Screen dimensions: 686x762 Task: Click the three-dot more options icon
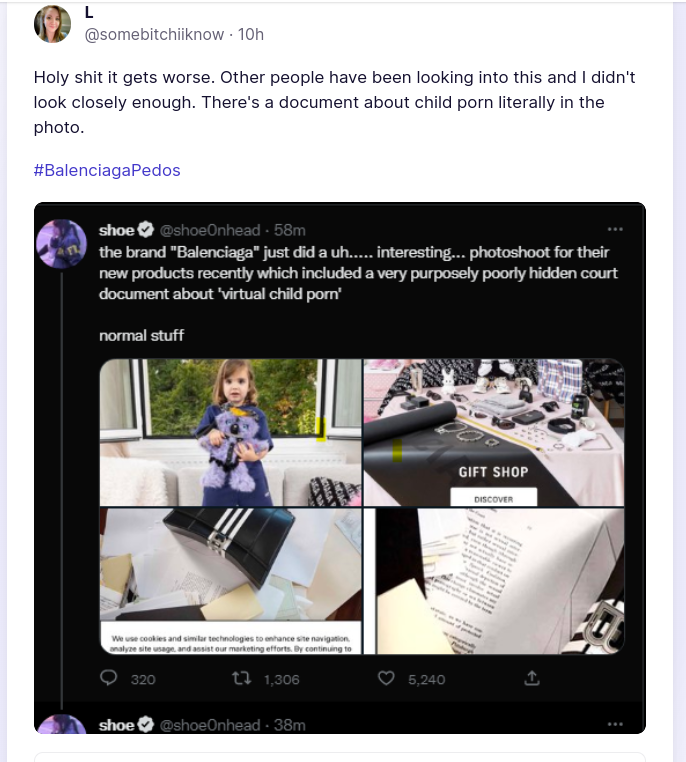point(615,229)
